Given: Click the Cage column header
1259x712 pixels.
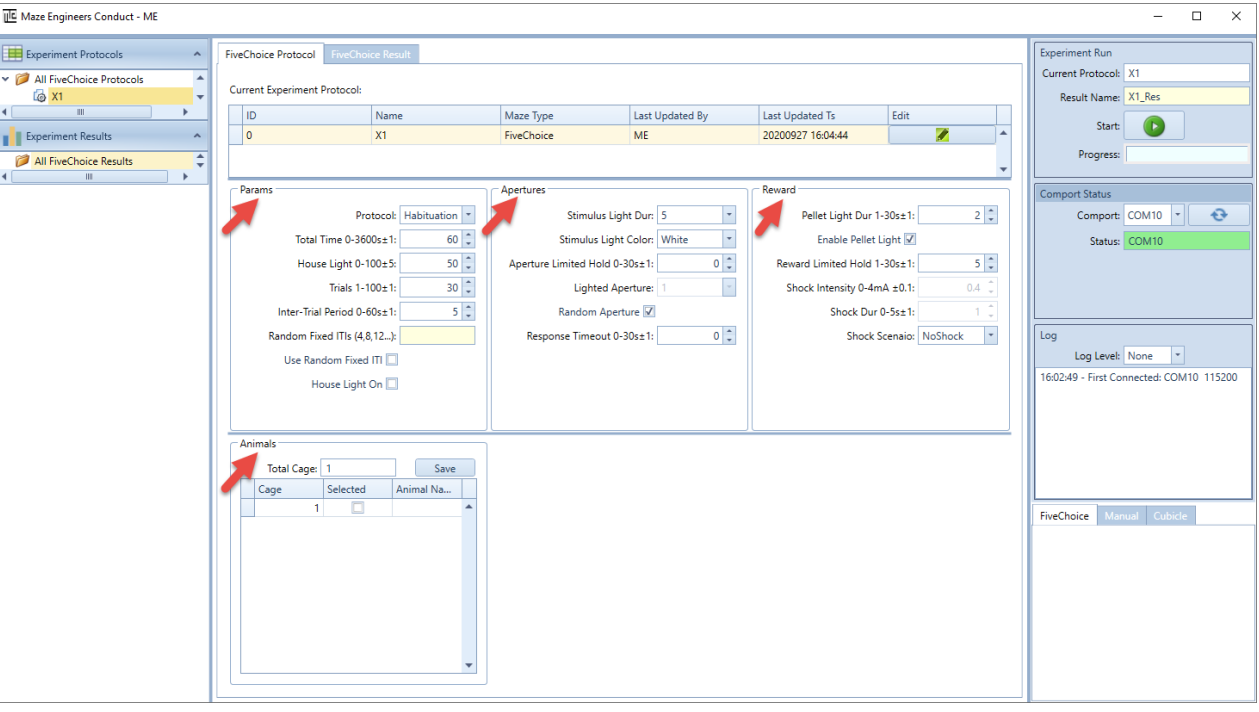Looking at the screenshot, I should (290, 489).
